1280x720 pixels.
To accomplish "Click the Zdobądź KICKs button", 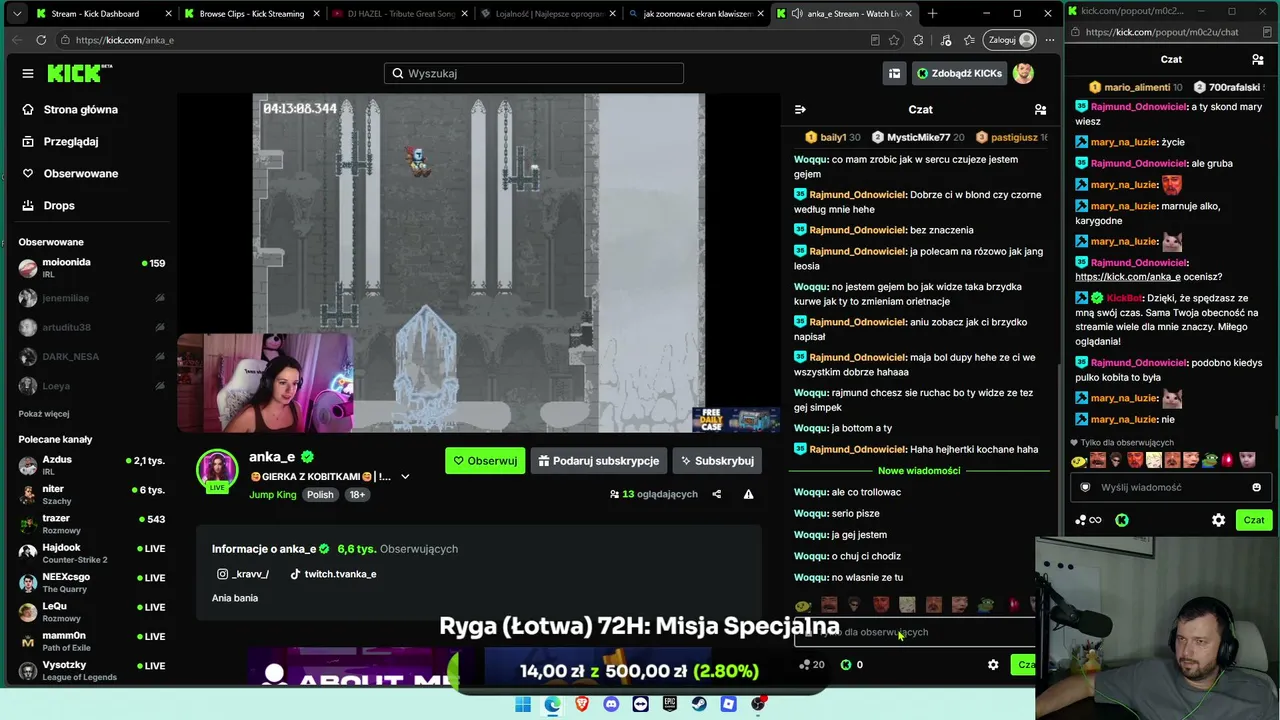I will 959,73.
